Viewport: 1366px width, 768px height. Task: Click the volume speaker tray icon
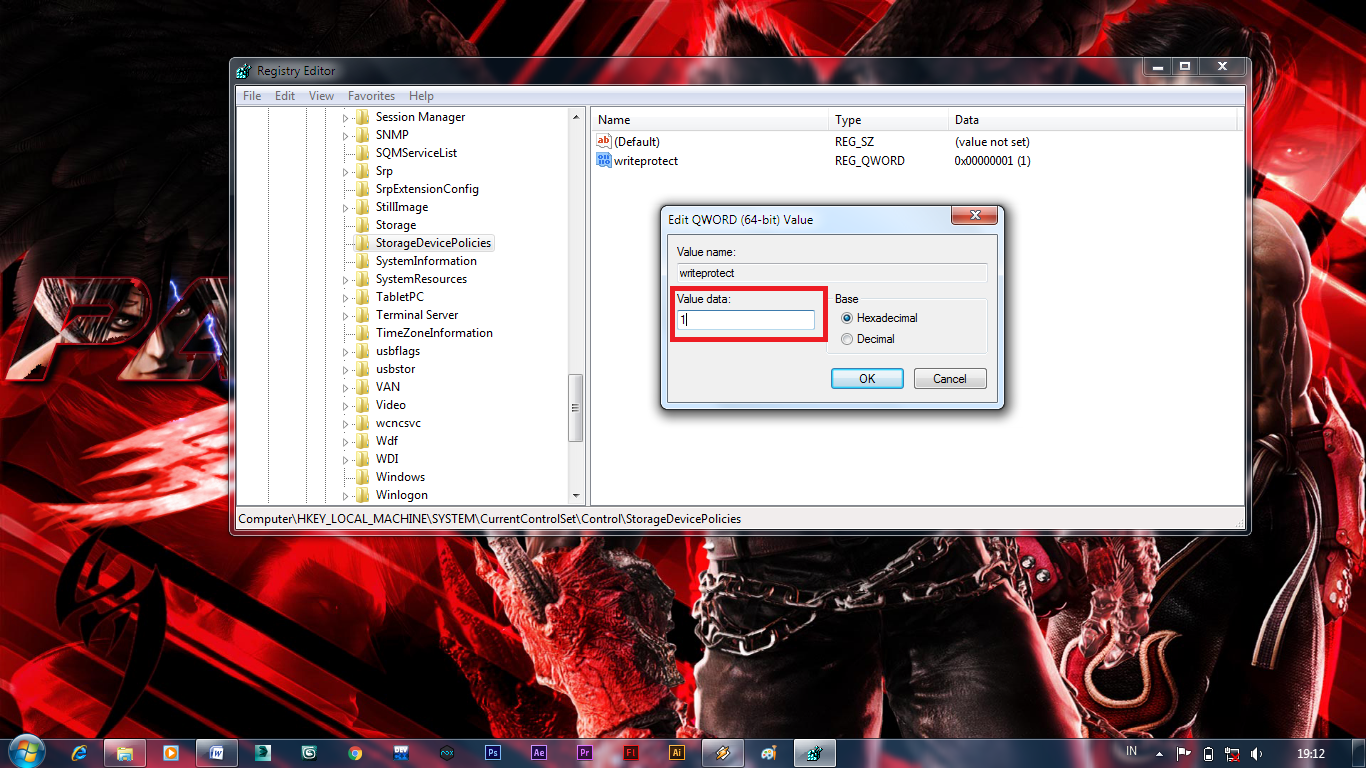(1257, 754)
